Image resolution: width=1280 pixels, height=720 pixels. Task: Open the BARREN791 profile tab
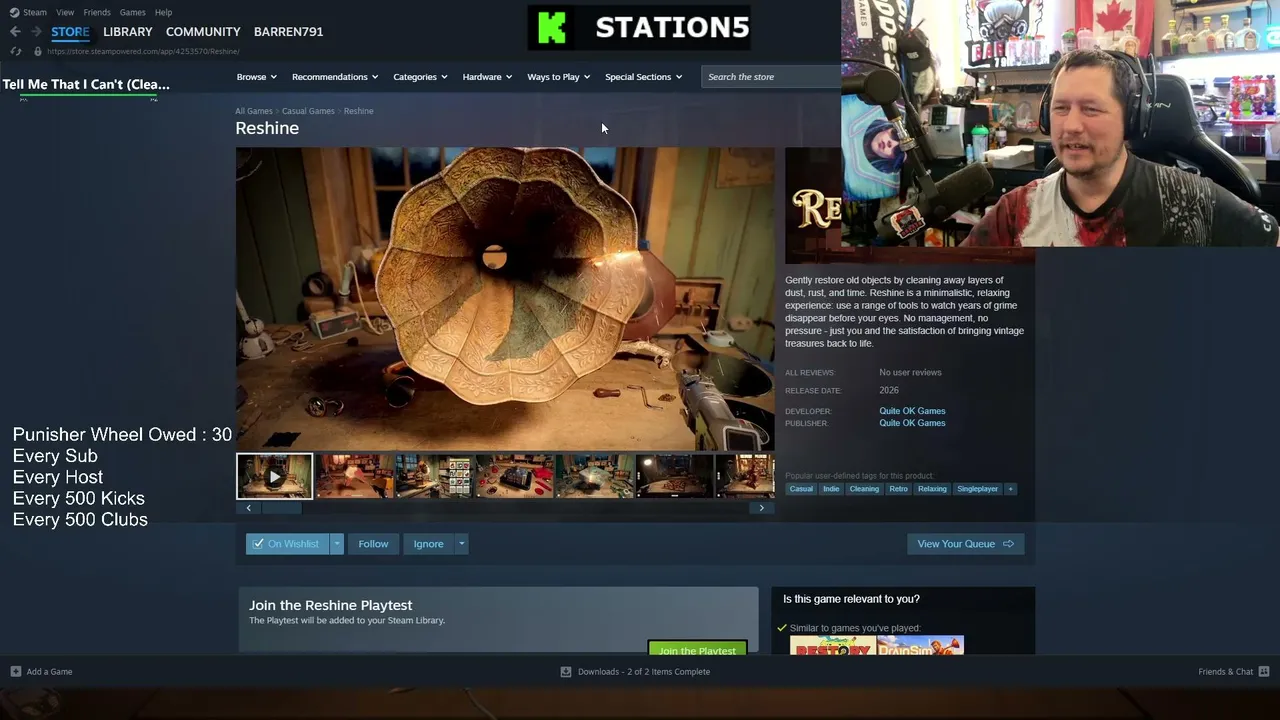point(288,32)
